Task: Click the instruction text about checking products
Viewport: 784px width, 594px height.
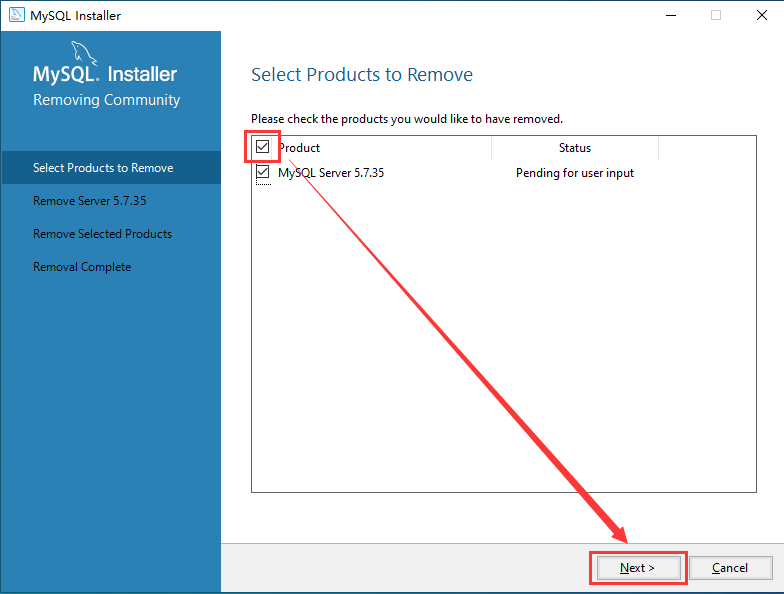Action: coord(407,119)
